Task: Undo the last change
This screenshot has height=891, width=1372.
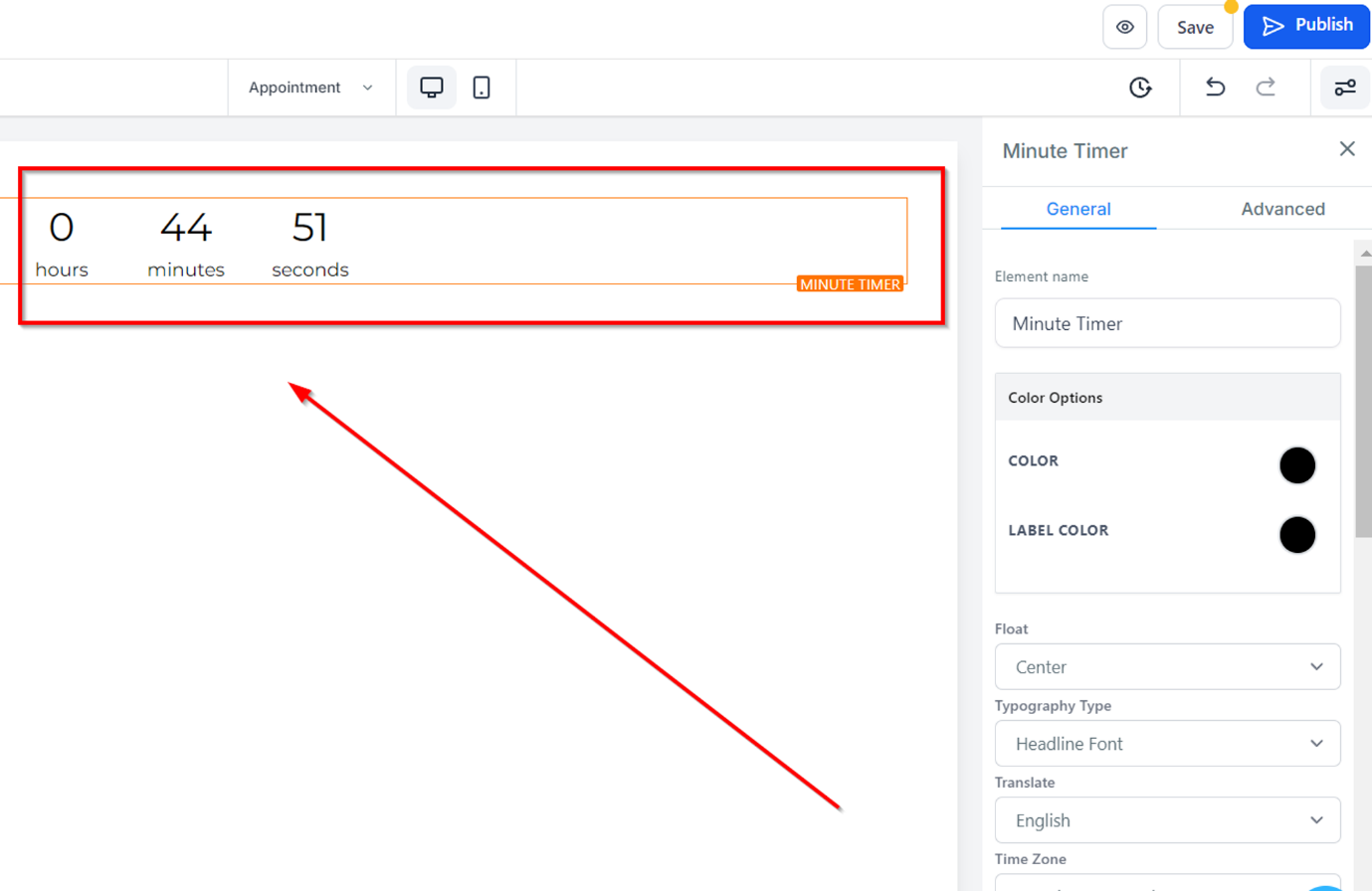Action: click(x=1215, y=88)
